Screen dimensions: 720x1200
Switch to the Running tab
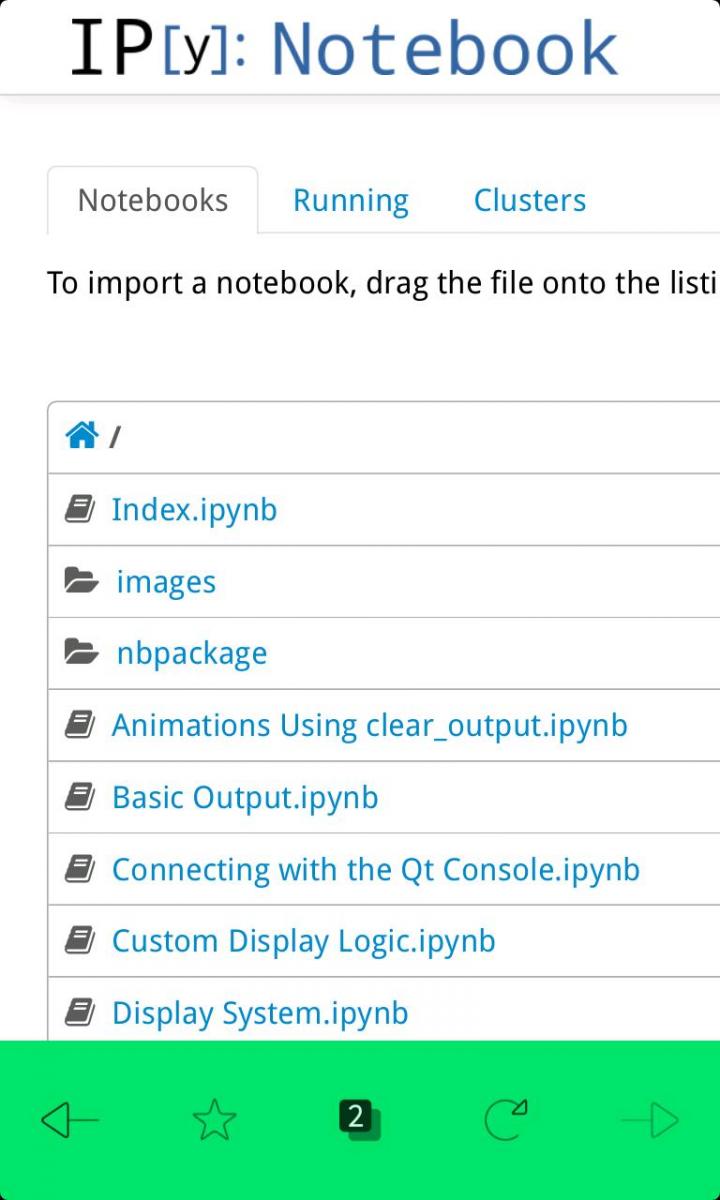[350, 200]
